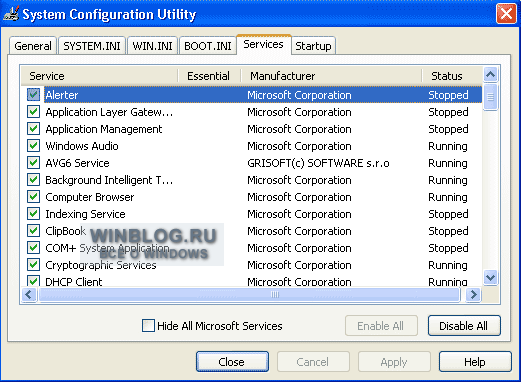This screenshot has width=521, height=382.
Task: Switch to the General tab
Action: [33, 46]
